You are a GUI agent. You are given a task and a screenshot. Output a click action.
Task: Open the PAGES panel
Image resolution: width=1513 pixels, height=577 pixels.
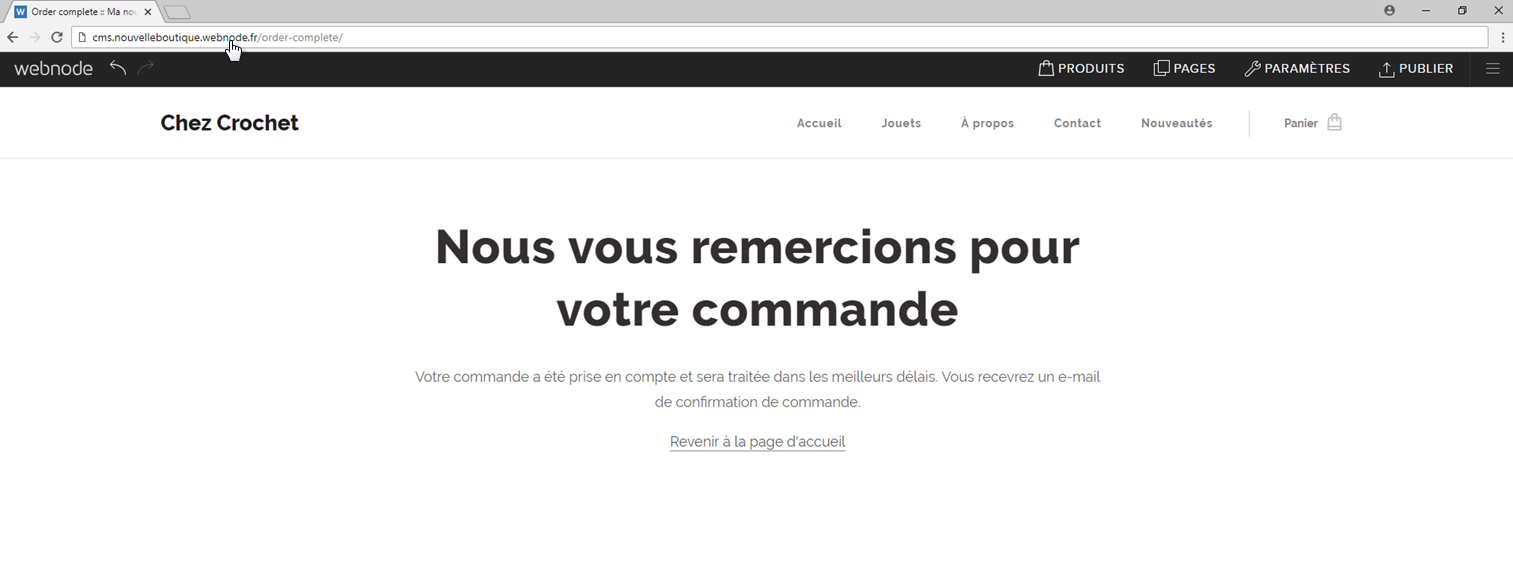(1185, 68)
